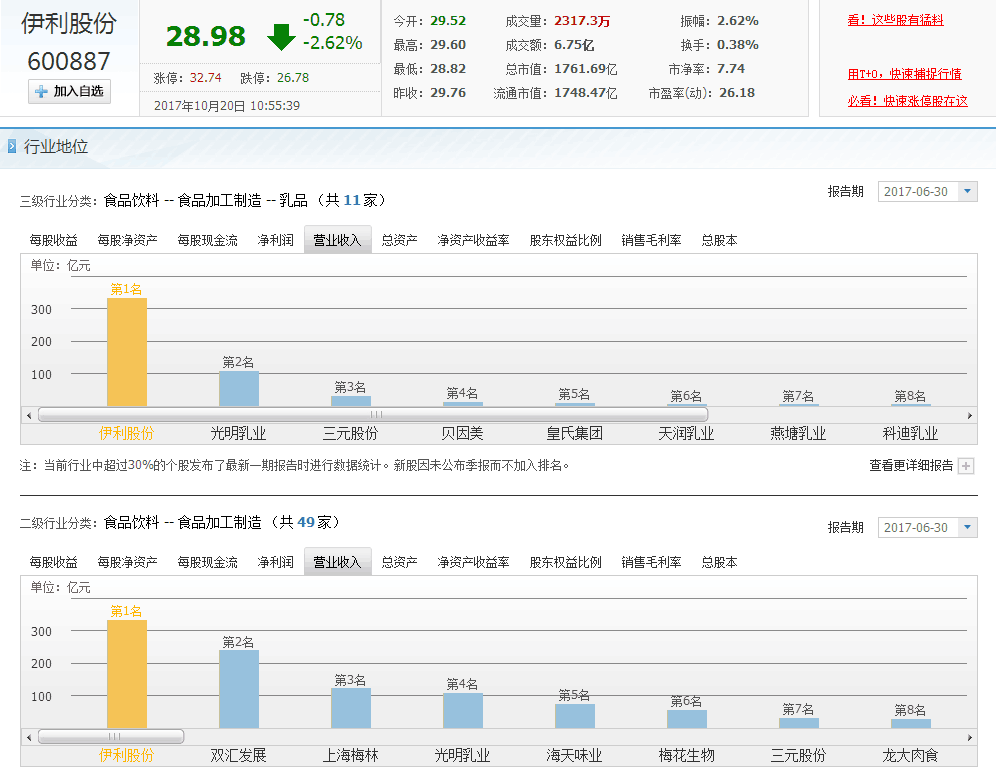Select 每股收益 tab in 食品加工制造 section
Viewport: 996px width, 769px height.
[x=53, y=562]
